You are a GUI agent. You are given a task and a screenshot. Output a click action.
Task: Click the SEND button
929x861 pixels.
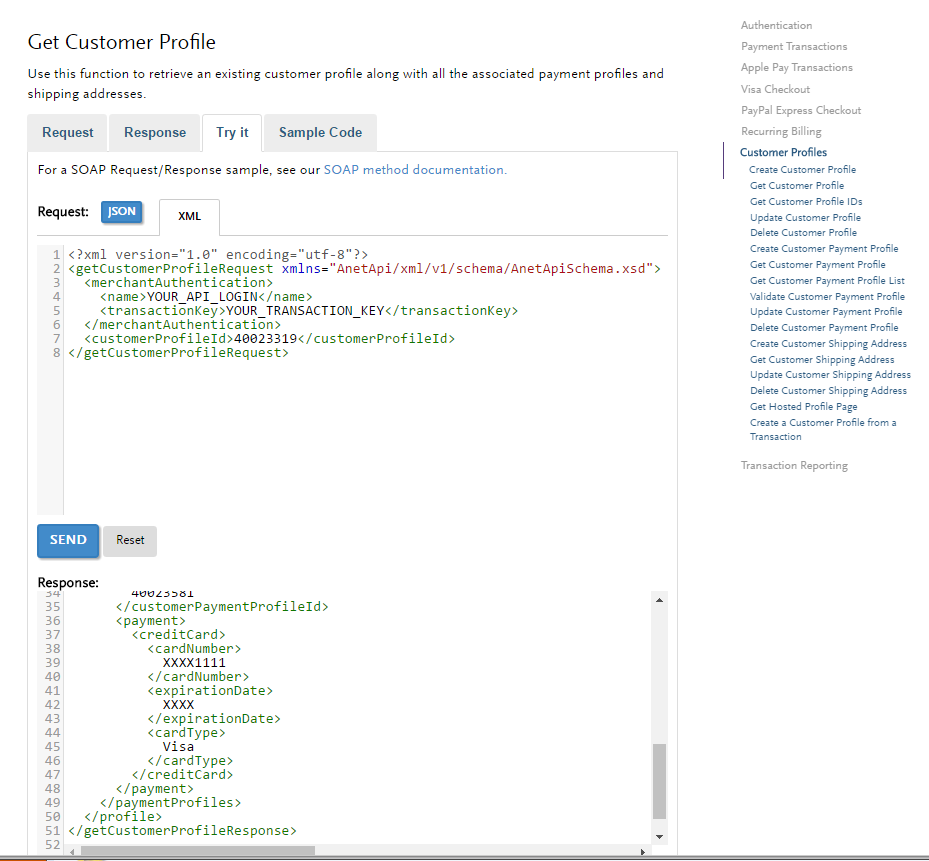[67, 540]
